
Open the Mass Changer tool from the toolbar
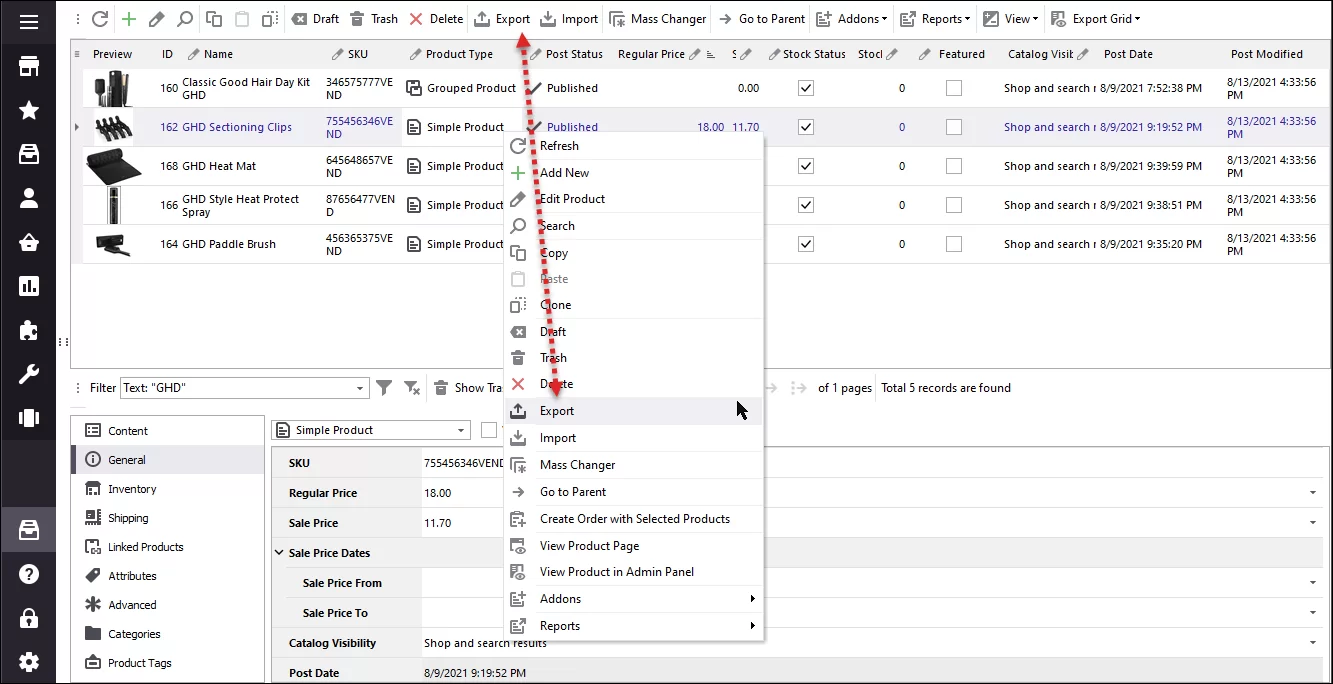657,18
